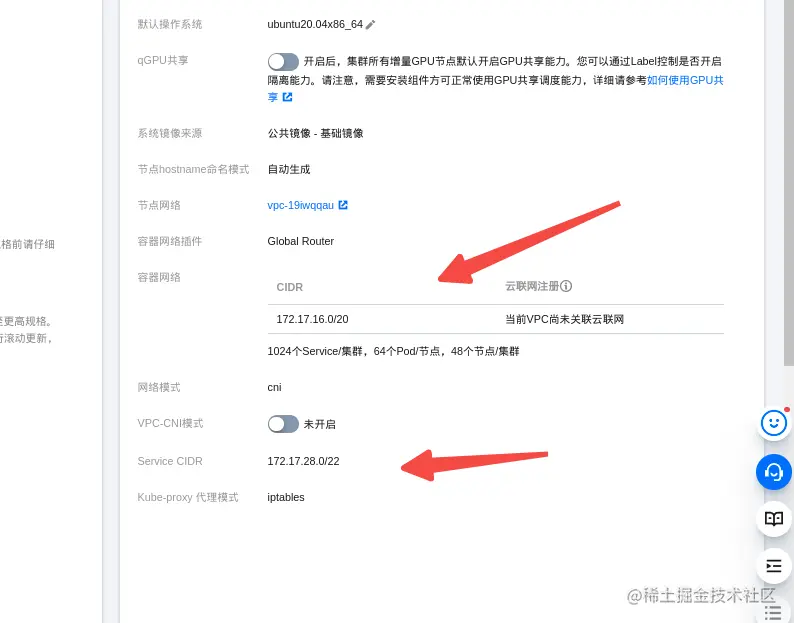Open the smiley feedback floating icon
The width and height of the screenshot is (794, 623).
click(774, 423)
